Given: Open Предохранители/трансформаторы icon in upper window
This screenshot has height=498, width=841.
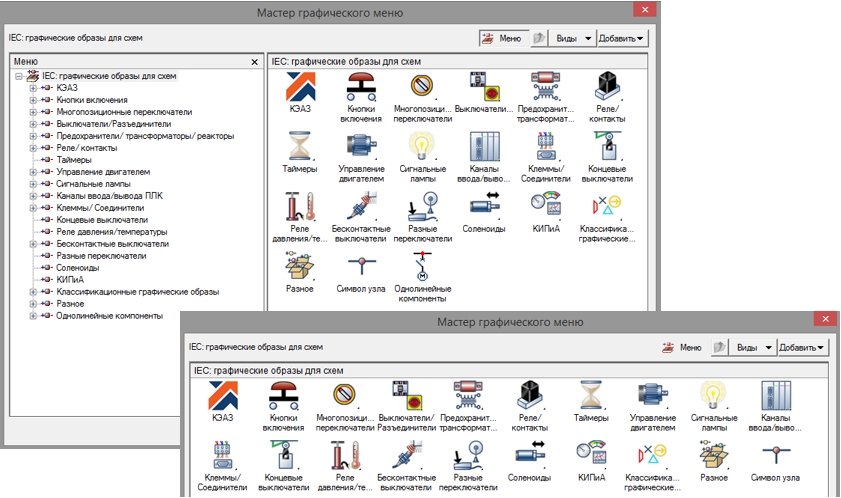Looking at the screenshot, I should [x=545, y=87].
